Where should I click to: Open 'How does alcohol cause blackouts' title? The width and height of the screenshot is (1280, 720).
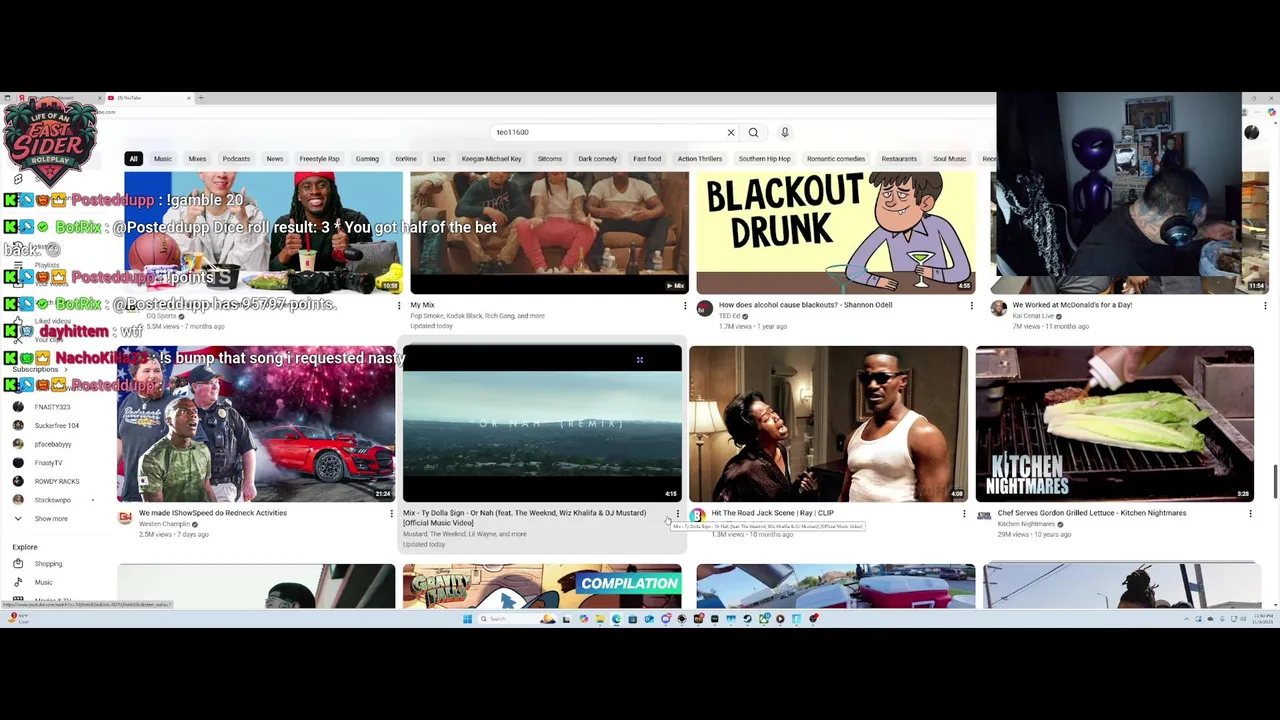pyautogui.click(x=805, y=305)
